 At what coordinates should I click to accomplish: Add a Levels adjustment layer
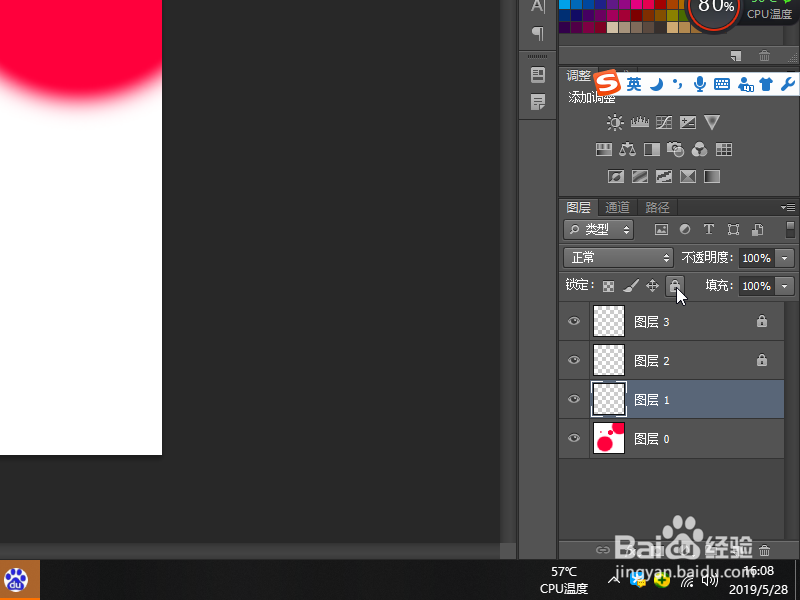[639, 122]
